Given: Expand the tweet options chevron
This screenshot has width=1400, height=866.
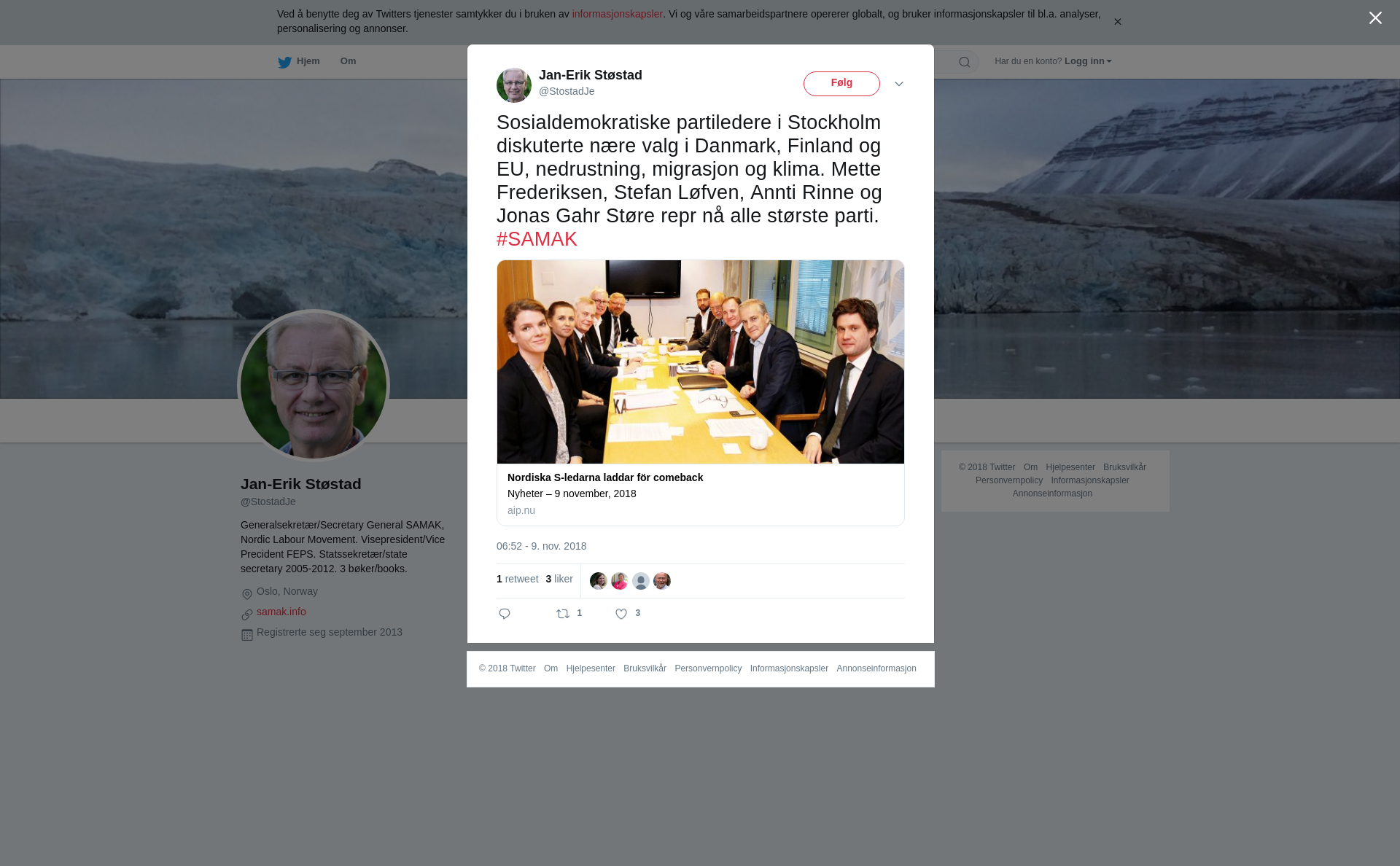Looking at the screenshot, I should (899, 85).
